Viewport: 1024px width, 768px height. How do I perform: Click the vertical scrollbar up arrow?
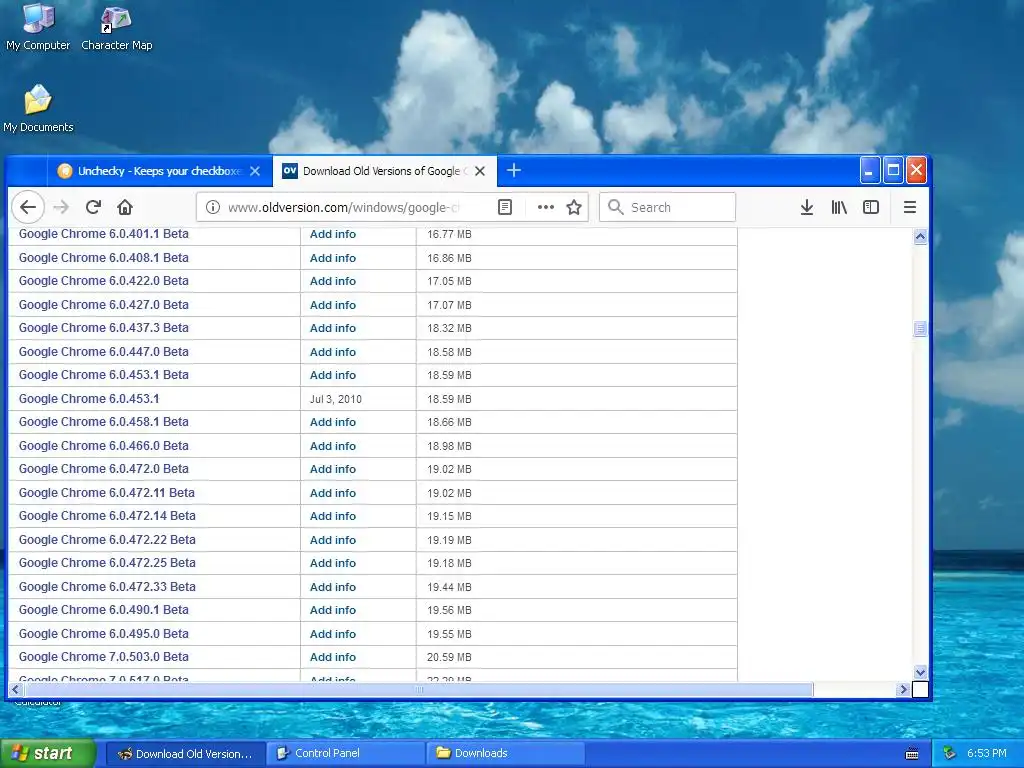(920, 236)
